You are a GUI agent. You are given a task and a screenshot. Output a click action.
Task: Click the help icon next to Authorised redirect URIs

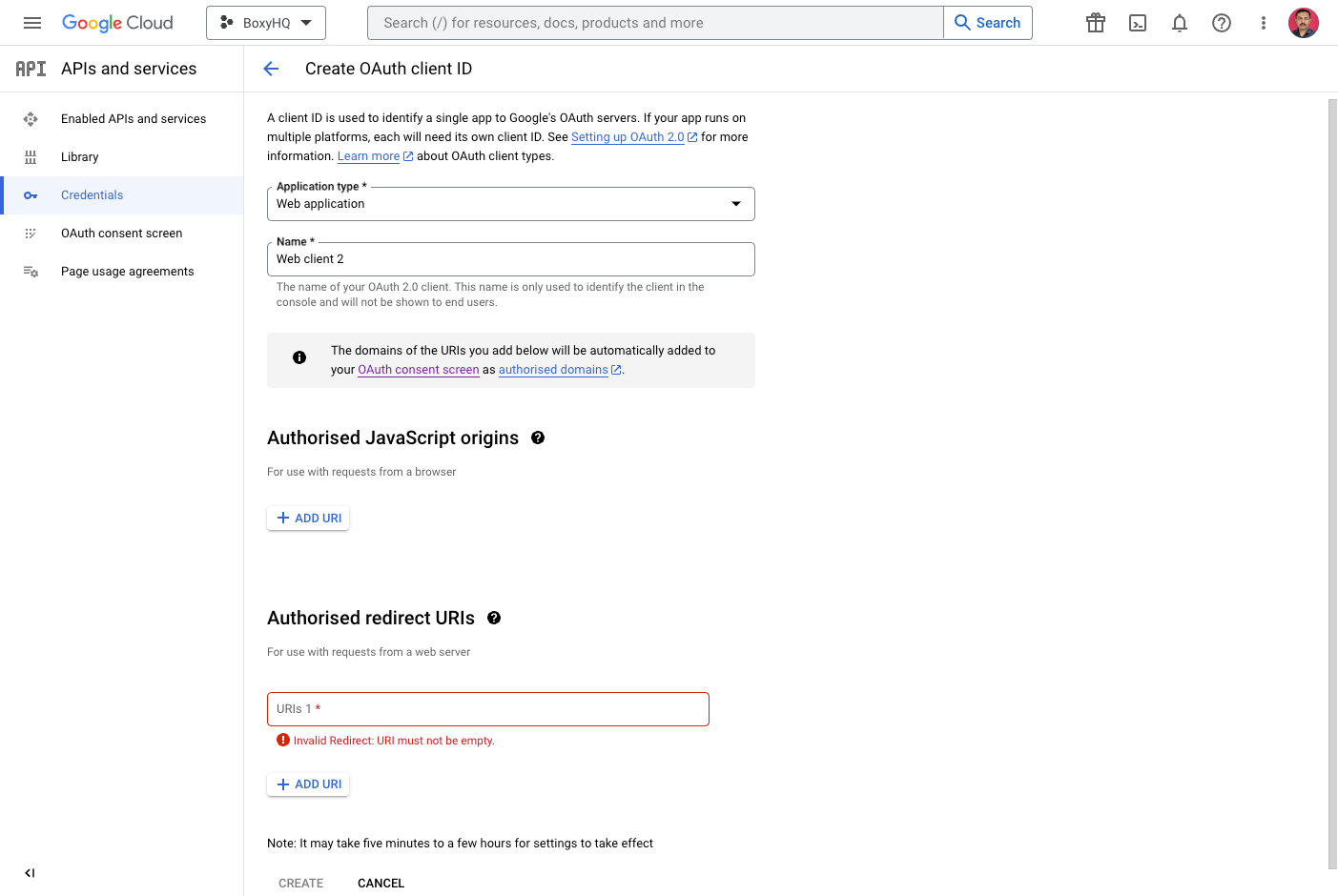click(x=494, y=618)
